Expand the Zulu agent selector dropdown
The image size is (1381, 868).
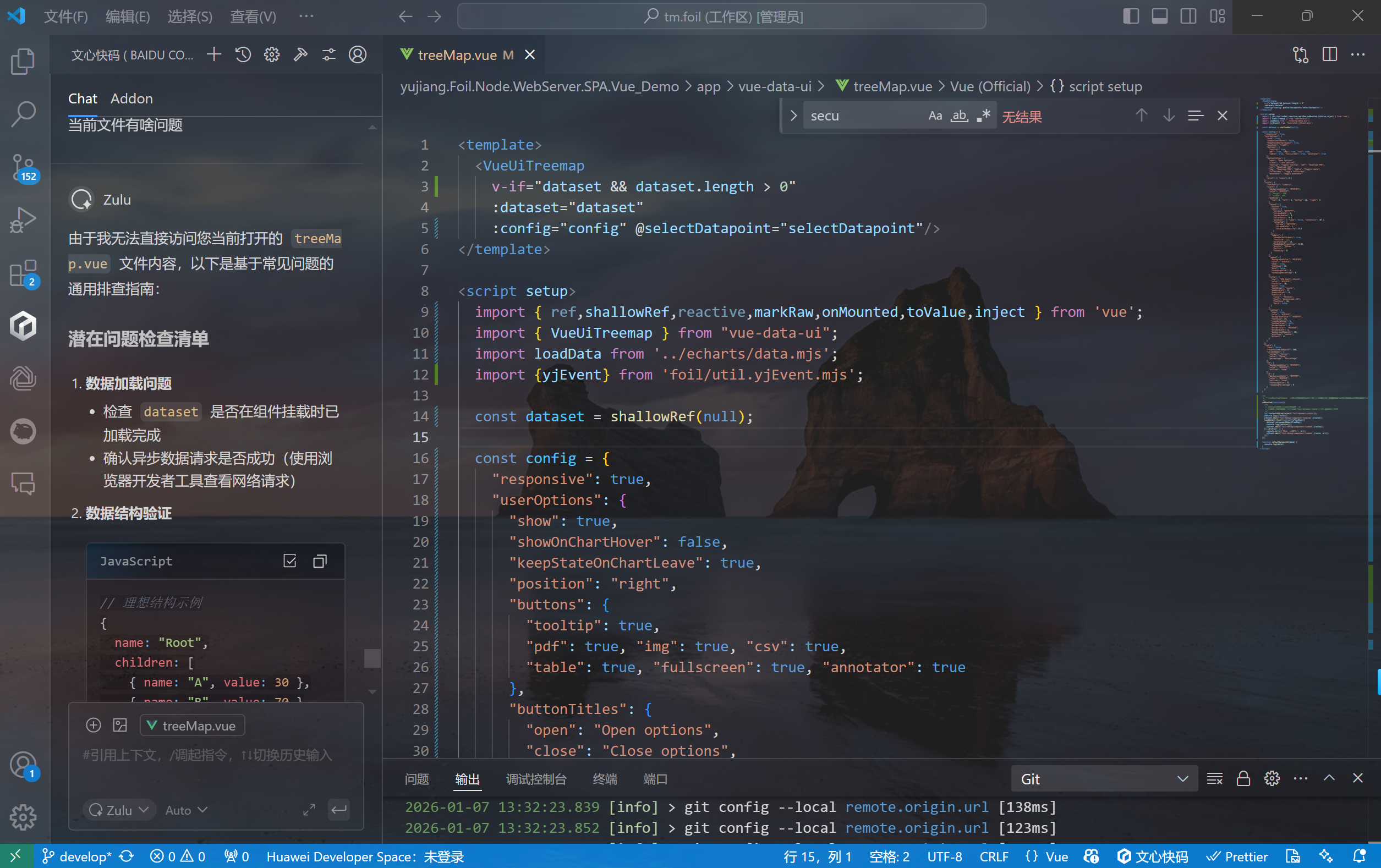point(119,810)
